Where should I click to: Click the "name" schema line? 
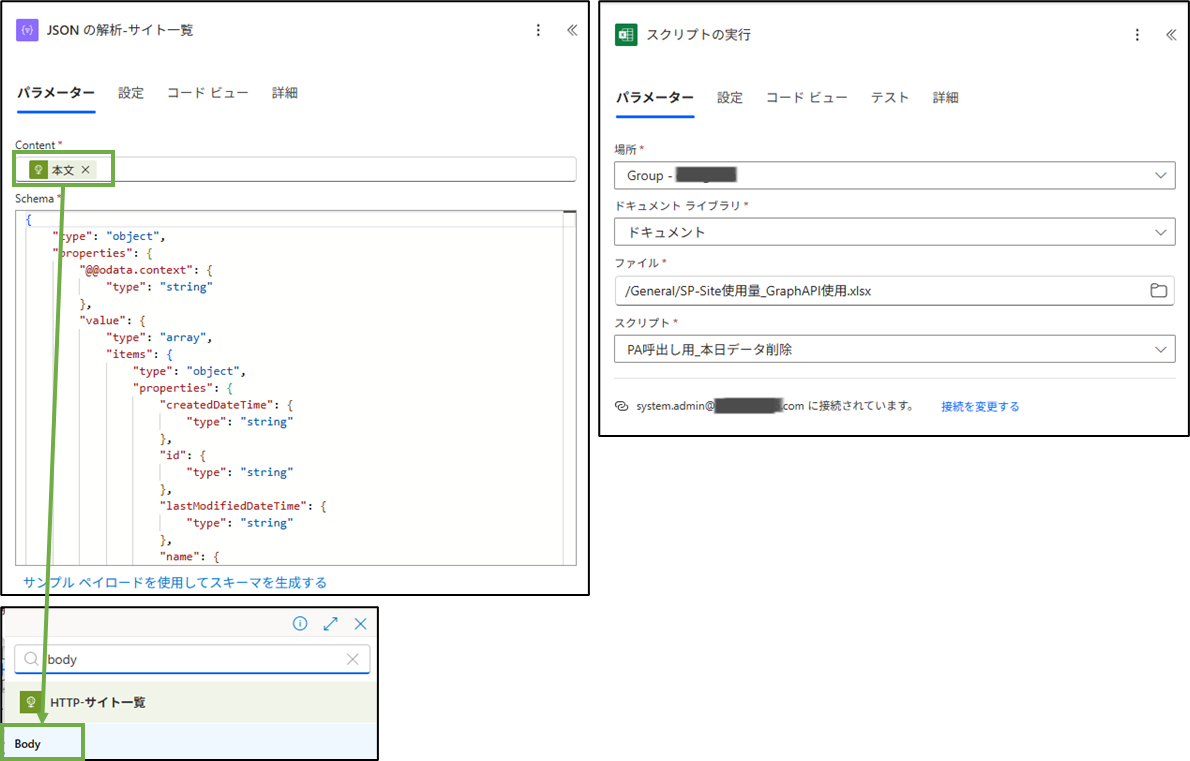click(190, 556)
